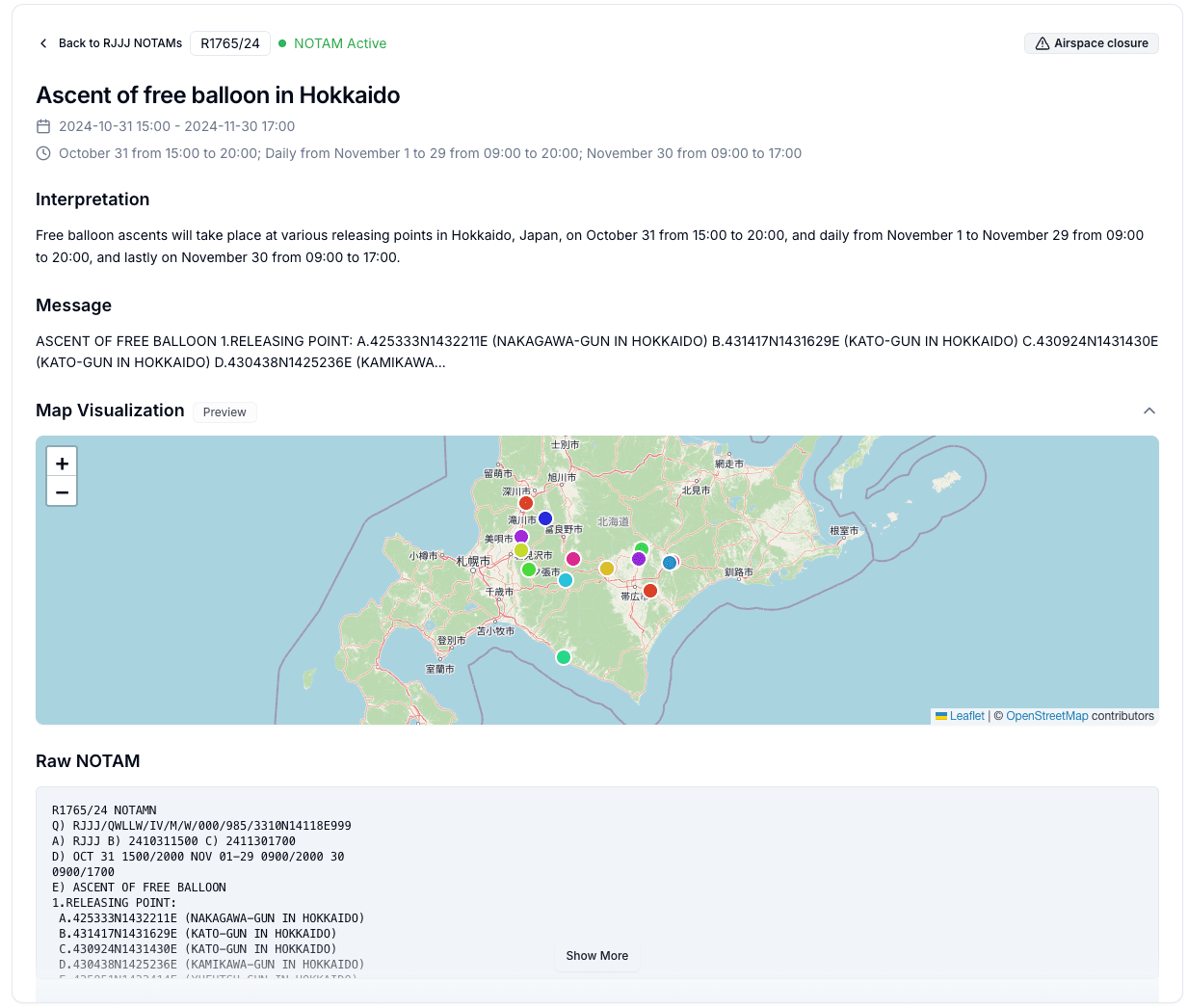1188x1008 pixels.
Task: Click the calendar icon beside the date range
Action: pos(43,126)
